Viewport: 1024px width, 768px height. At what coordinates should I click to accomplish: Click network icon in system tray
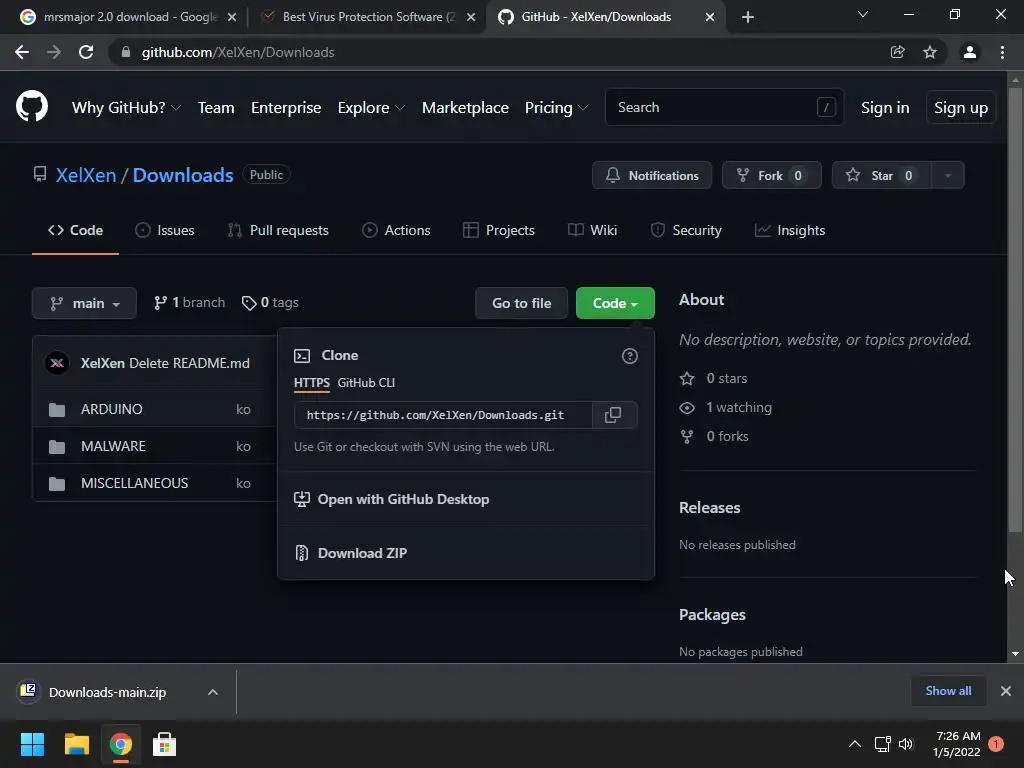point(882,744)
